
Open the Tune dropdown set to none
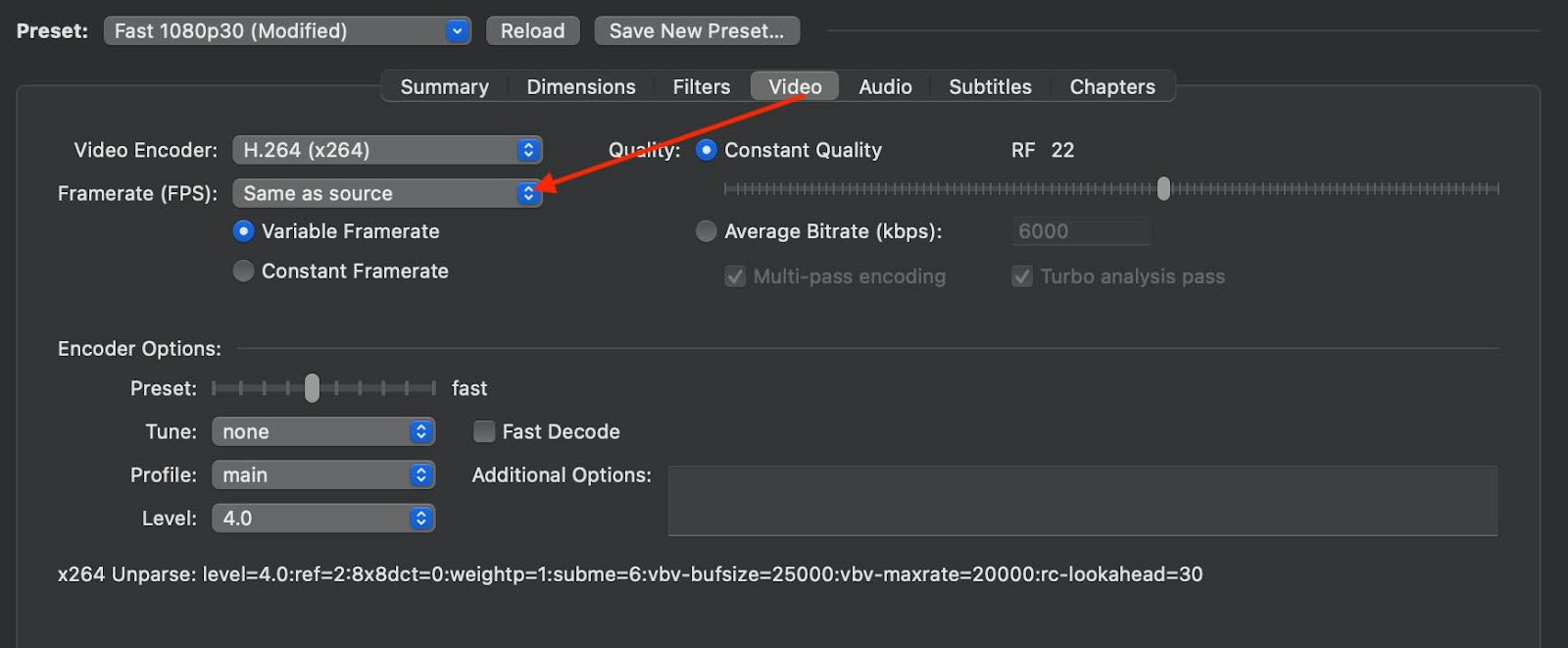[322, 432]
